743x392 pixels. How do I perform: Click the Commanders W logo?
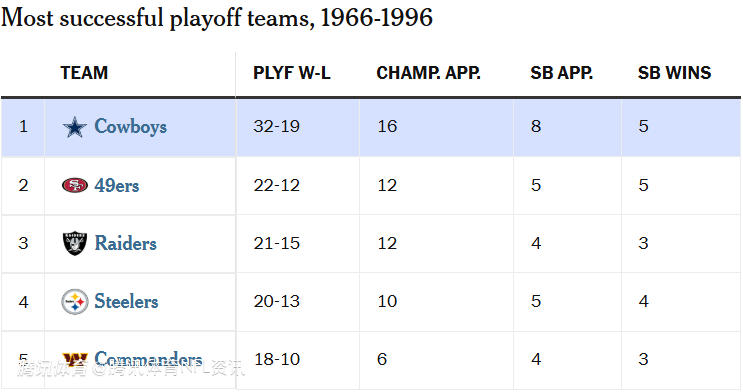coord(75,359)
